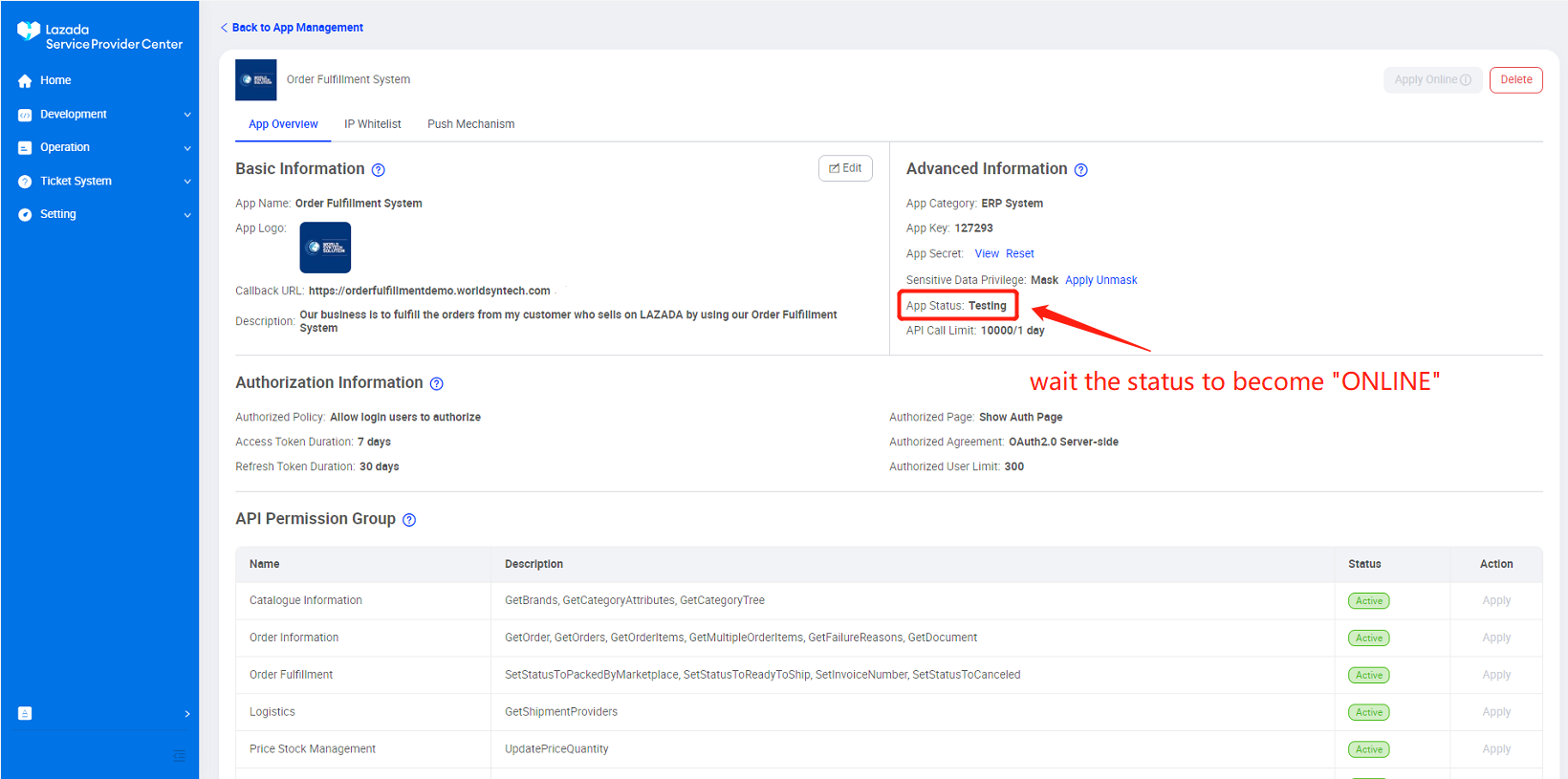
Task: Click the App Status value Testing
Action: point(988,307)
